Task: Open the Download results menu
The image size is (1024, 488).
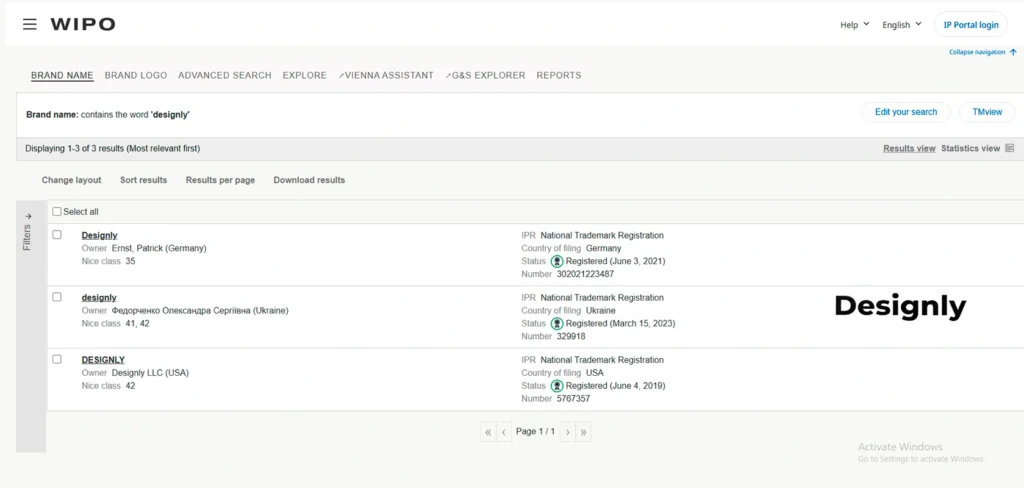Action: [x=309, y=180]
